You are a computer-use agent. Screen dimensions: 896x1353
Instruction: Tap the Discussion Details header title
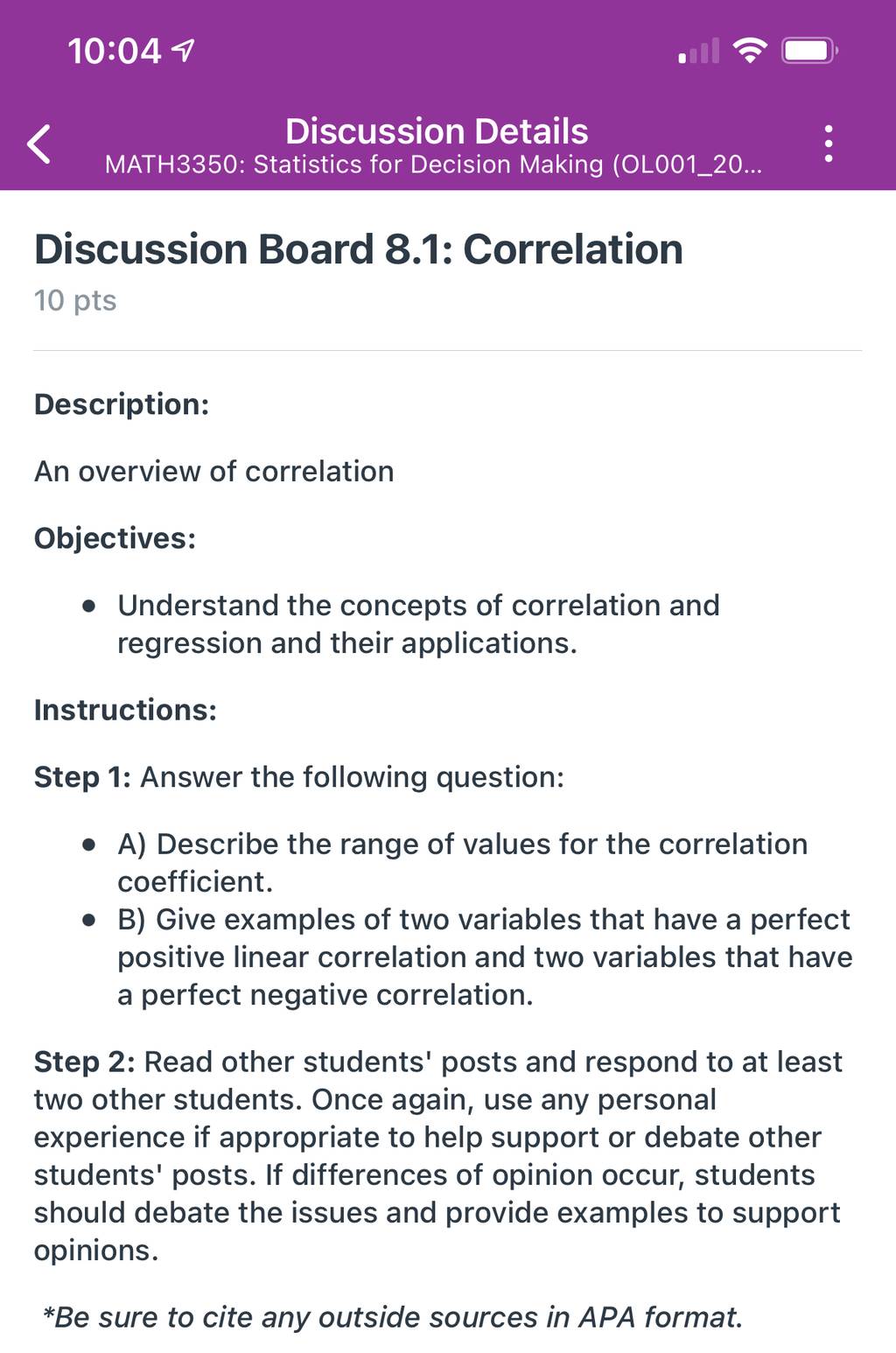(x=437, y=131)
